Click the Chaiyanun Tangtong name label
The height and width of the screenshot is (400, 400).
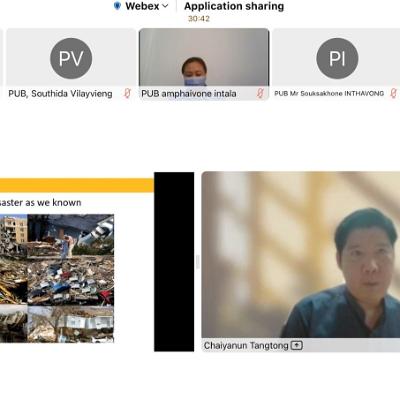click(246, 346)
